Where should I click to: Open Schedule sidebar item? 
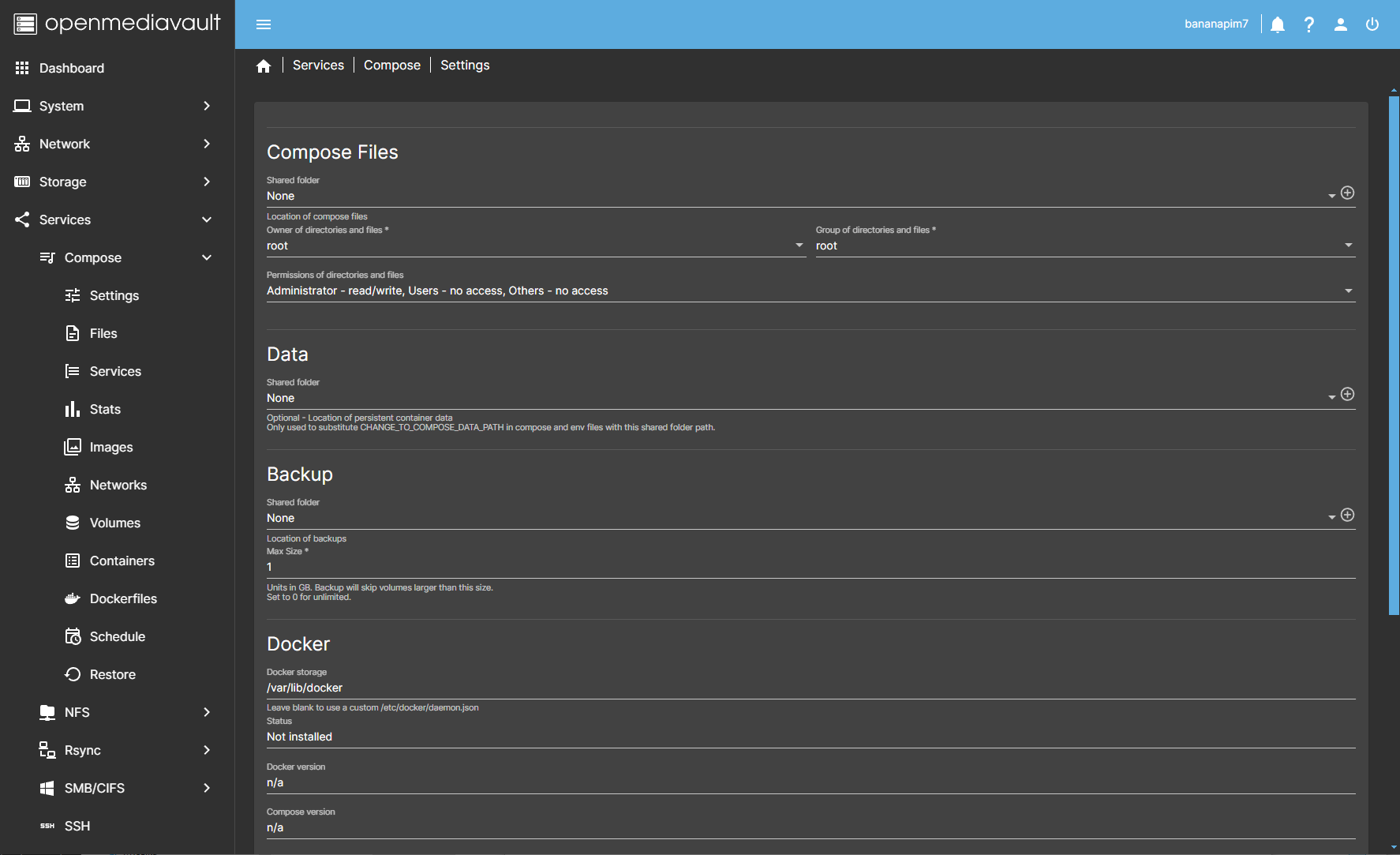coord(117,636)
